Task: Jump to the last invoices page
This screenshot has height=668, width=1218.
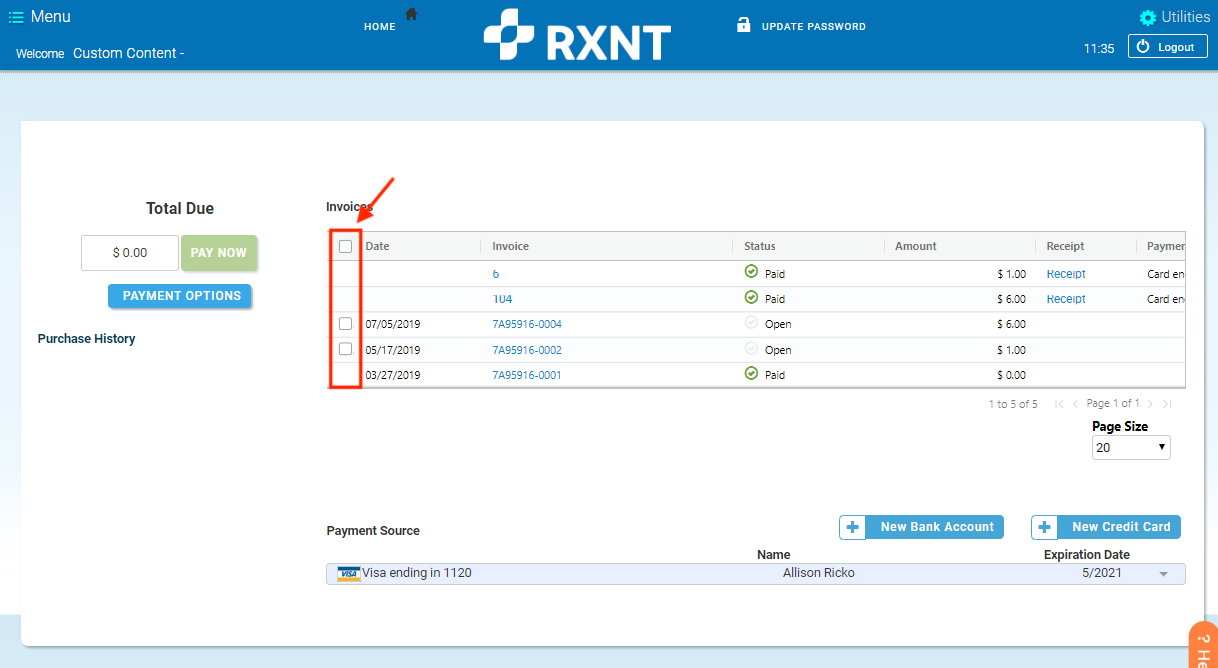Action: [1166, 404]
